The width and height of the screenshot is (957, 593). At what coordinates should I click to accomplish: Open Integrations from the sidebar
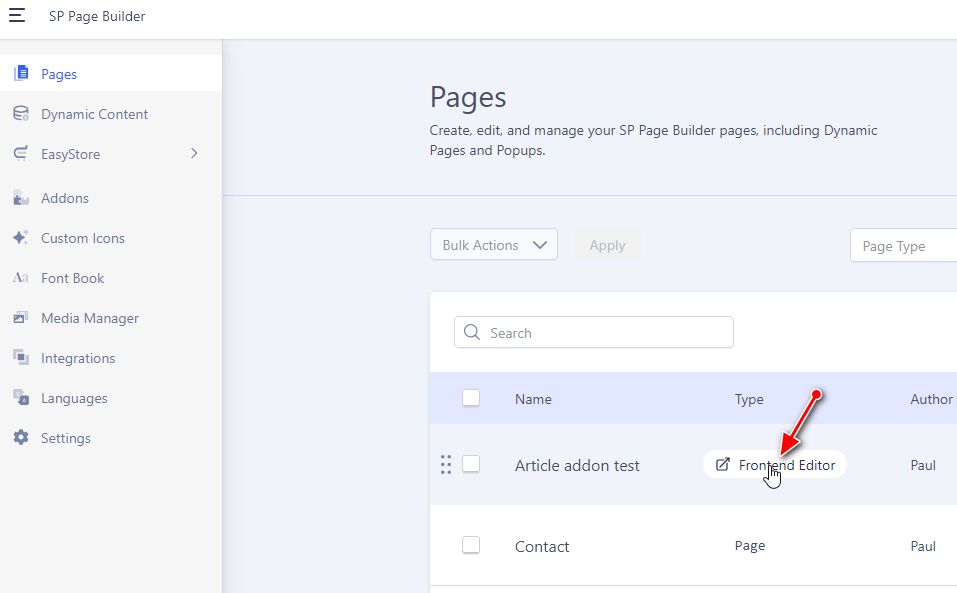point(78,358)
